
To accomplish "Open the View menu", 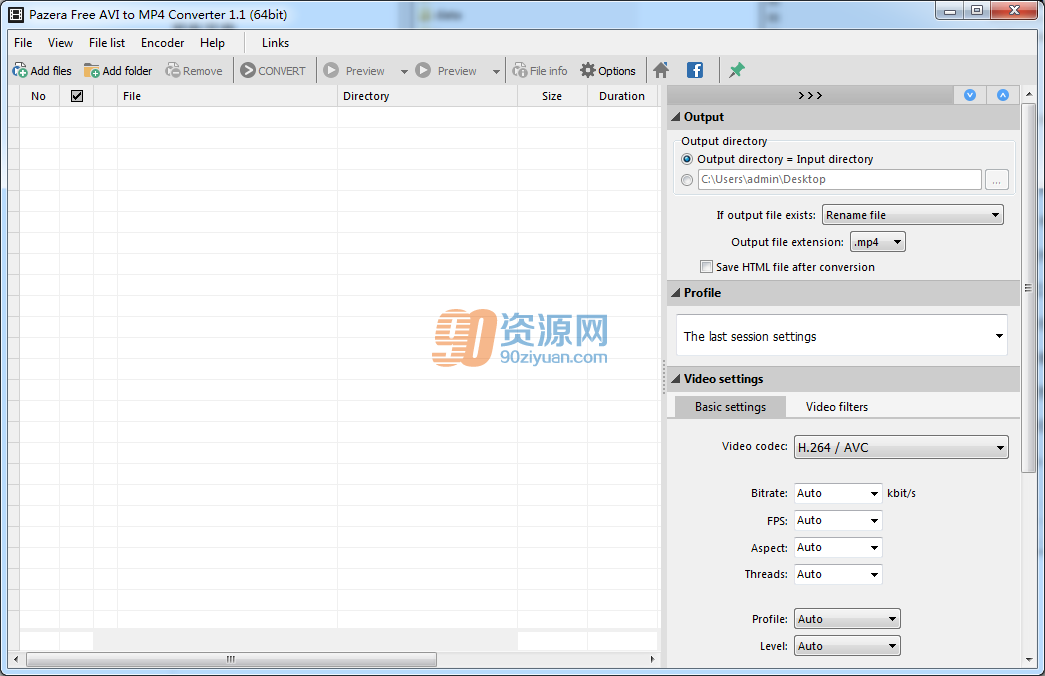I will 60,43.
